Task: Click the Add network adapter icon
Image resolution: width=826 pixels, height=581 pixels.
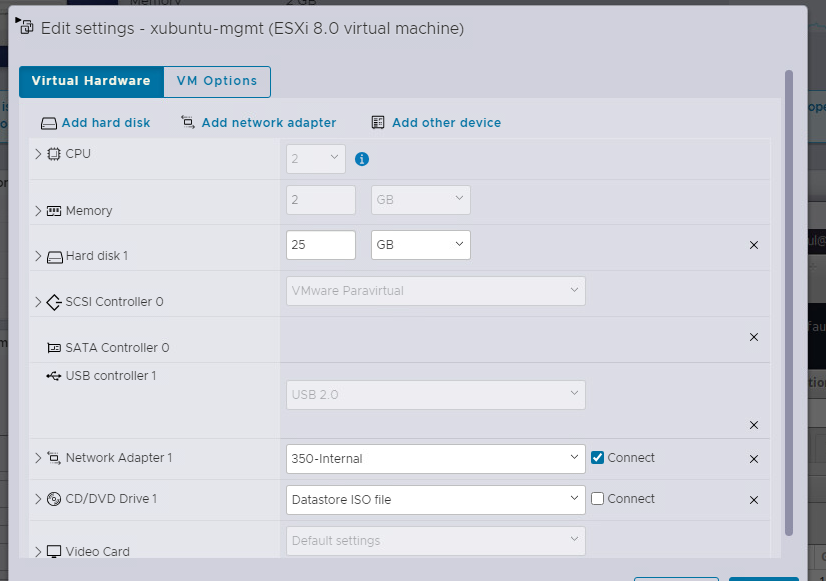Action: coord(188,123)
